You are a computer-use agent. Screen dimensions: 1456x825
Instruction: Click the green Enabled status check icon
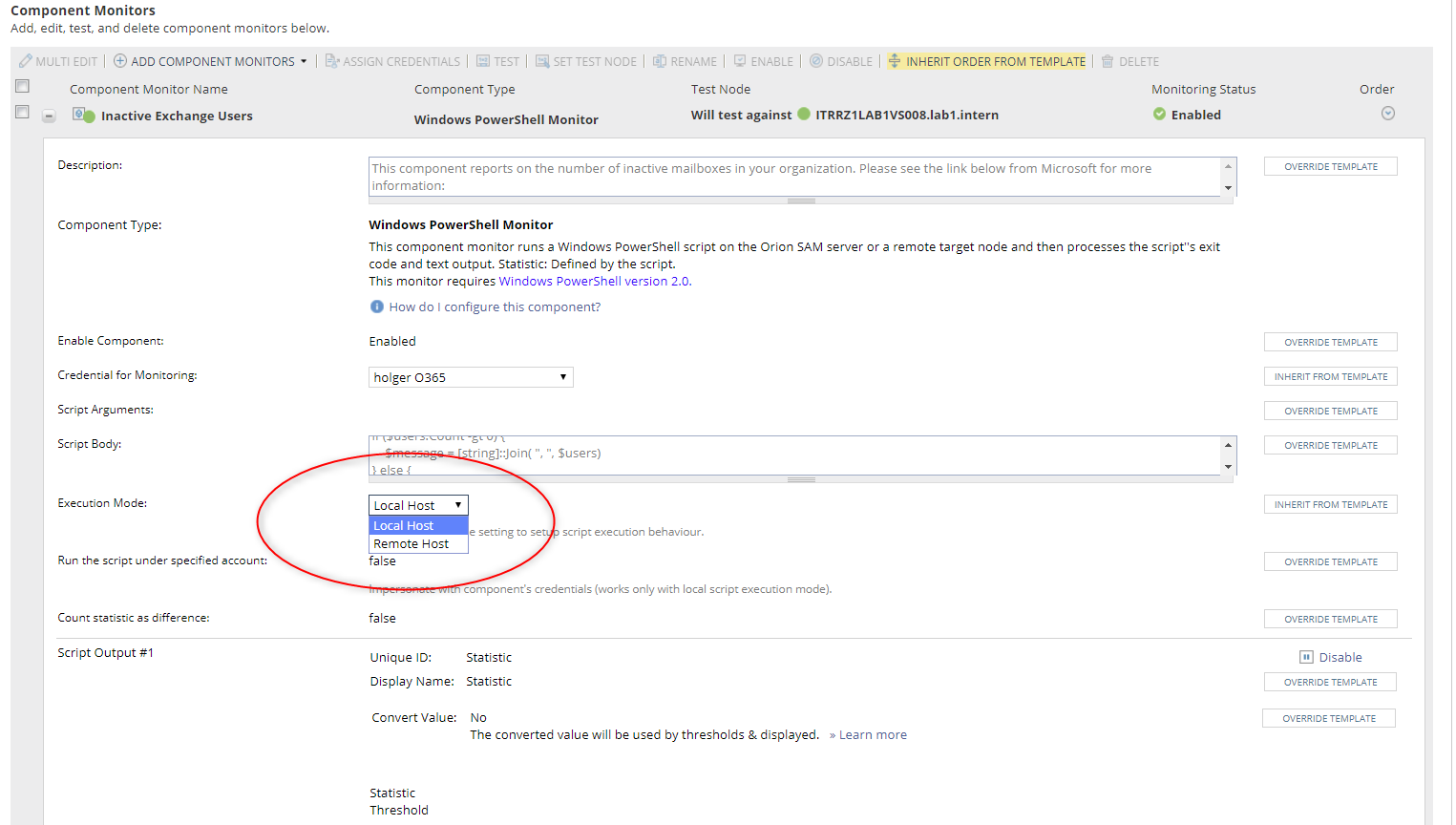pyautogui.click(x=1159, y=114)
